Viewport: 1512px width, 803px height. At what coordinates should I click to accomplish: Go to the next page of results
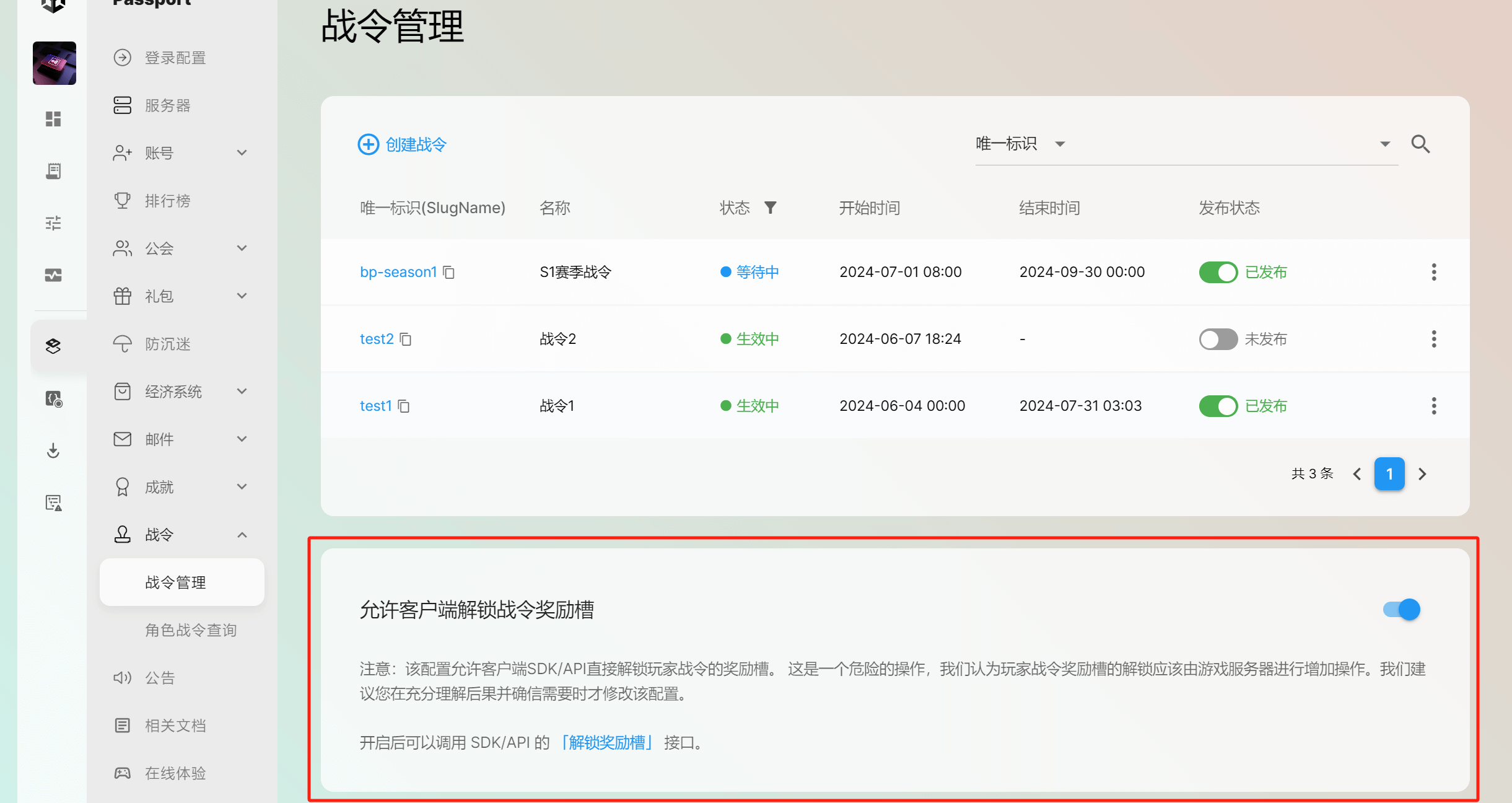click(1422, 474)
